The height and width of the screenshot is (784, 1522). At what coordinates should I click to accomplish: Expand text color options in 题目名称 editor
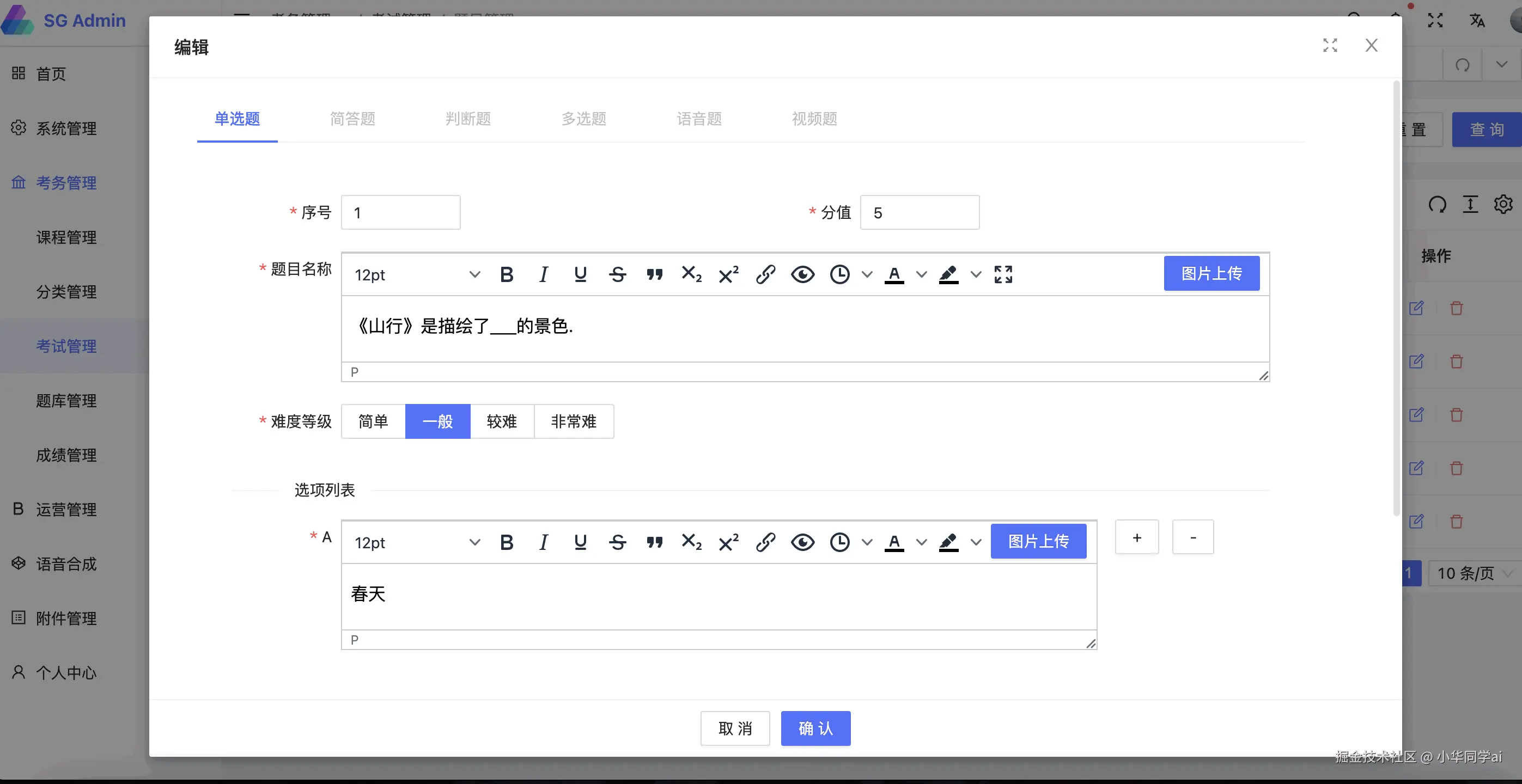(x=921, y=274)
